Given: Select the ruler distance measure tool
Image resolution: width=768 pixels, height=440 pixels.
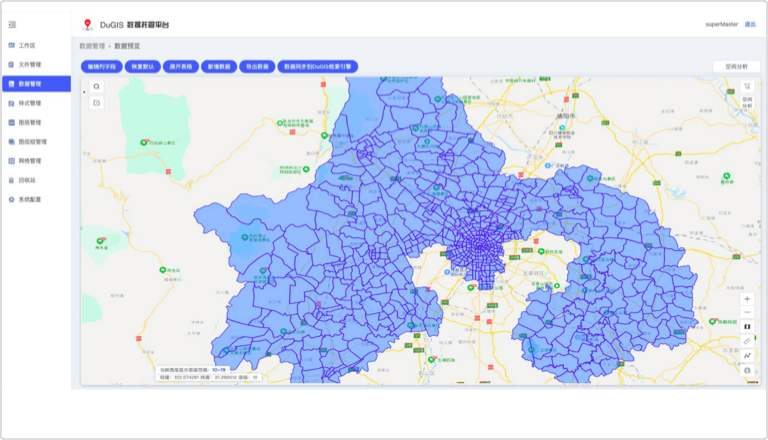Looking at the screenshot, I should (747, 341).
